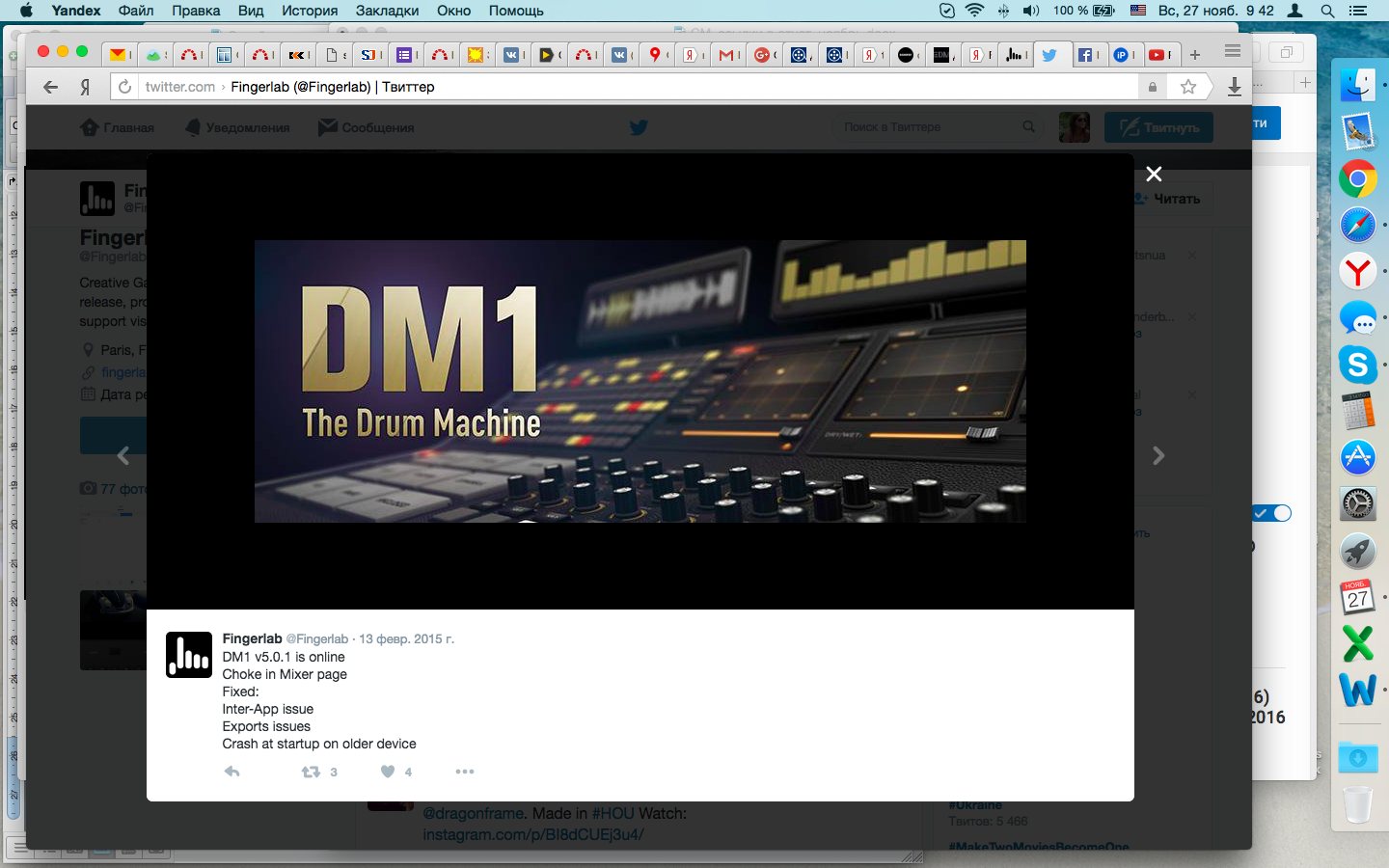
Task: Show the next photo with right arrow
Action: pos(1158,455)
